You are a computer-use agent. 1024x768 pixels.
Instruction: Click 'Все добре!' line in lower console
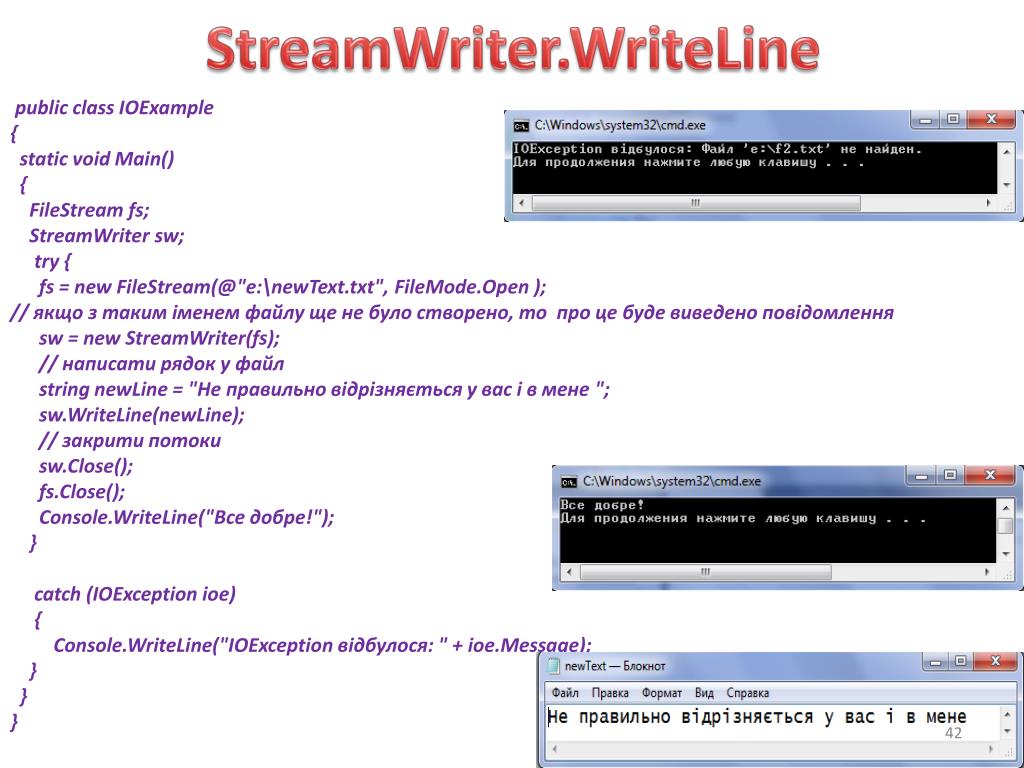(x=601, y=505)
